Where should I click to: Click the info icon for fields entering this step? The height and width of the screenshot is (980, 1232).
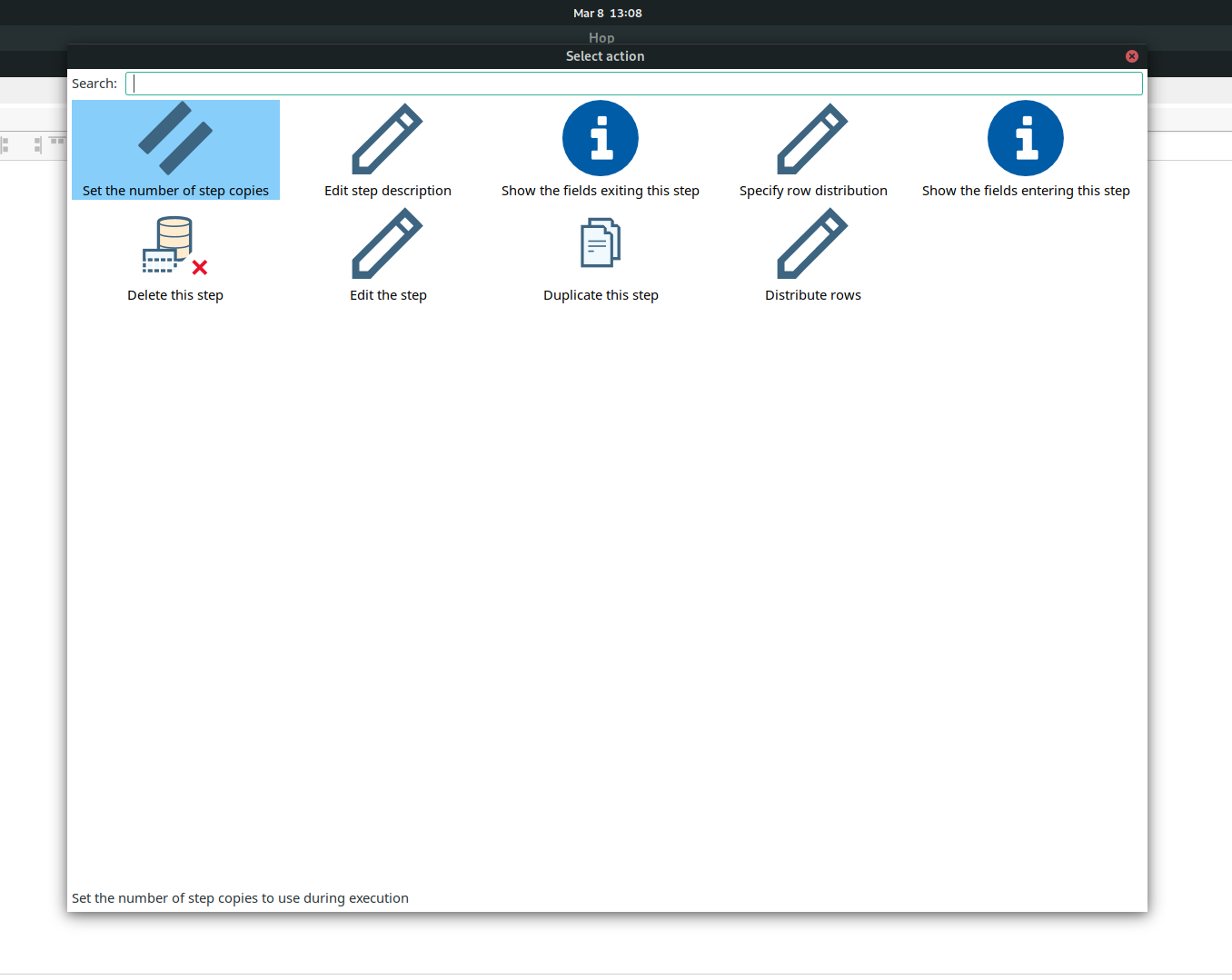coord(1026,138)
